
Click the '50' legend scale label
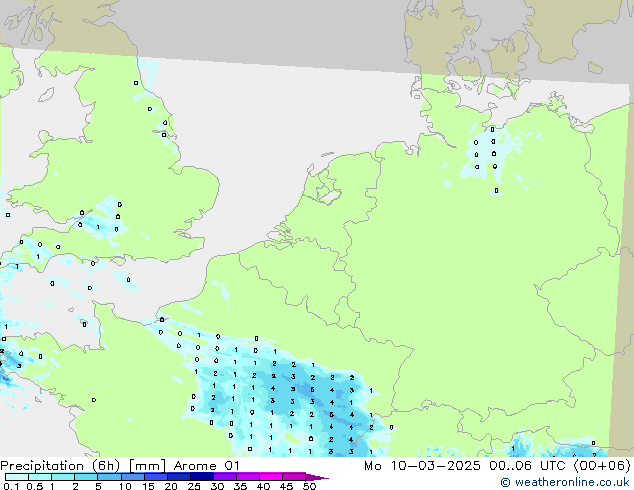pos(309,486)
